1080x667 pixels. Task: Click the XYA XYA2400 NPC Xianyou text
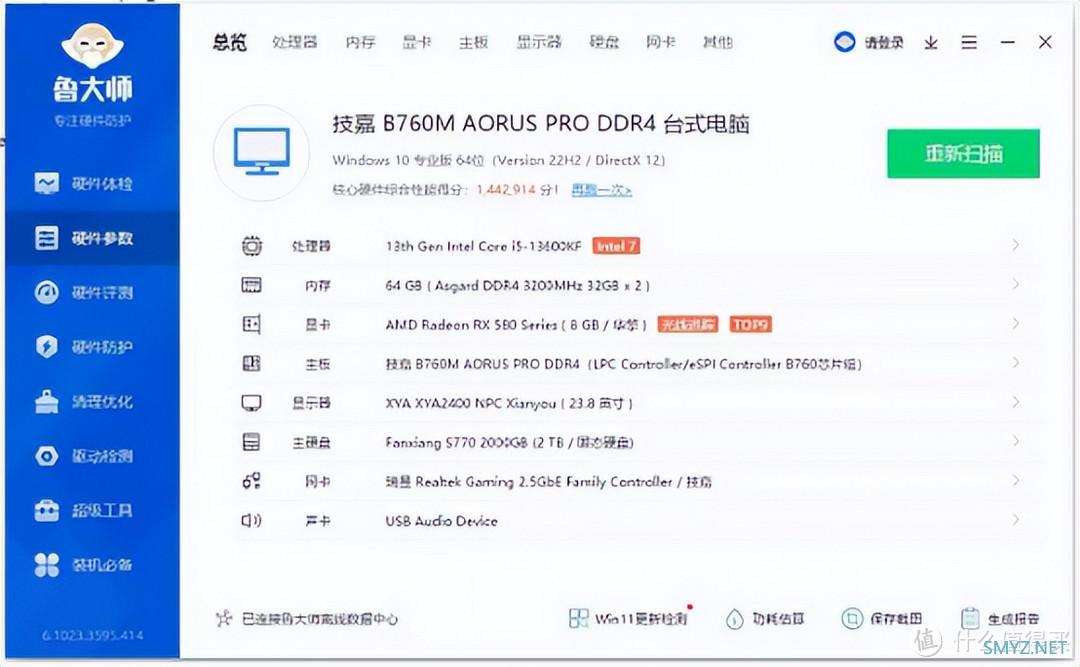pyautogui.click(x=508, y=403)
